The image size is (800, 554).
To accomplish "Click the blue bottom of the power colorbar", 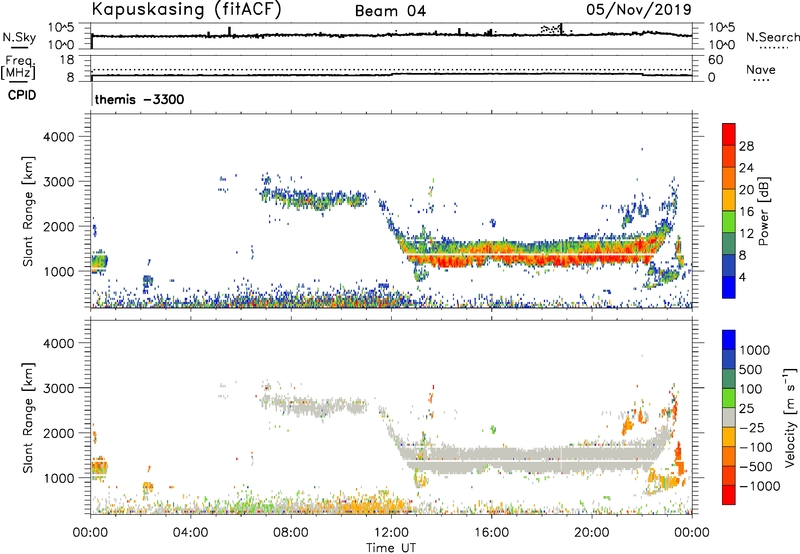I will [x=729, y=287].
